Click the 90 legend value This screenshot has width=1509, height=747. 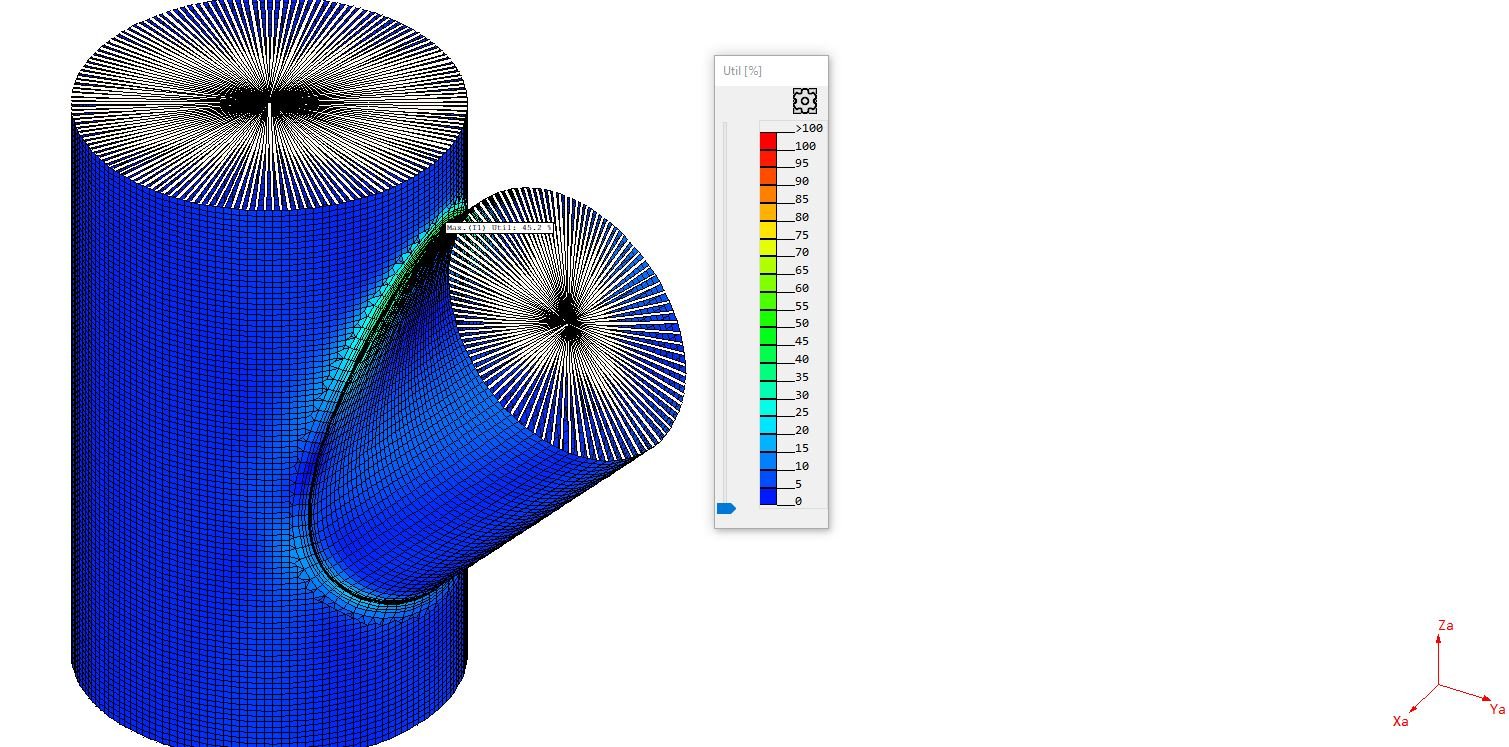(x=802, y=181)
